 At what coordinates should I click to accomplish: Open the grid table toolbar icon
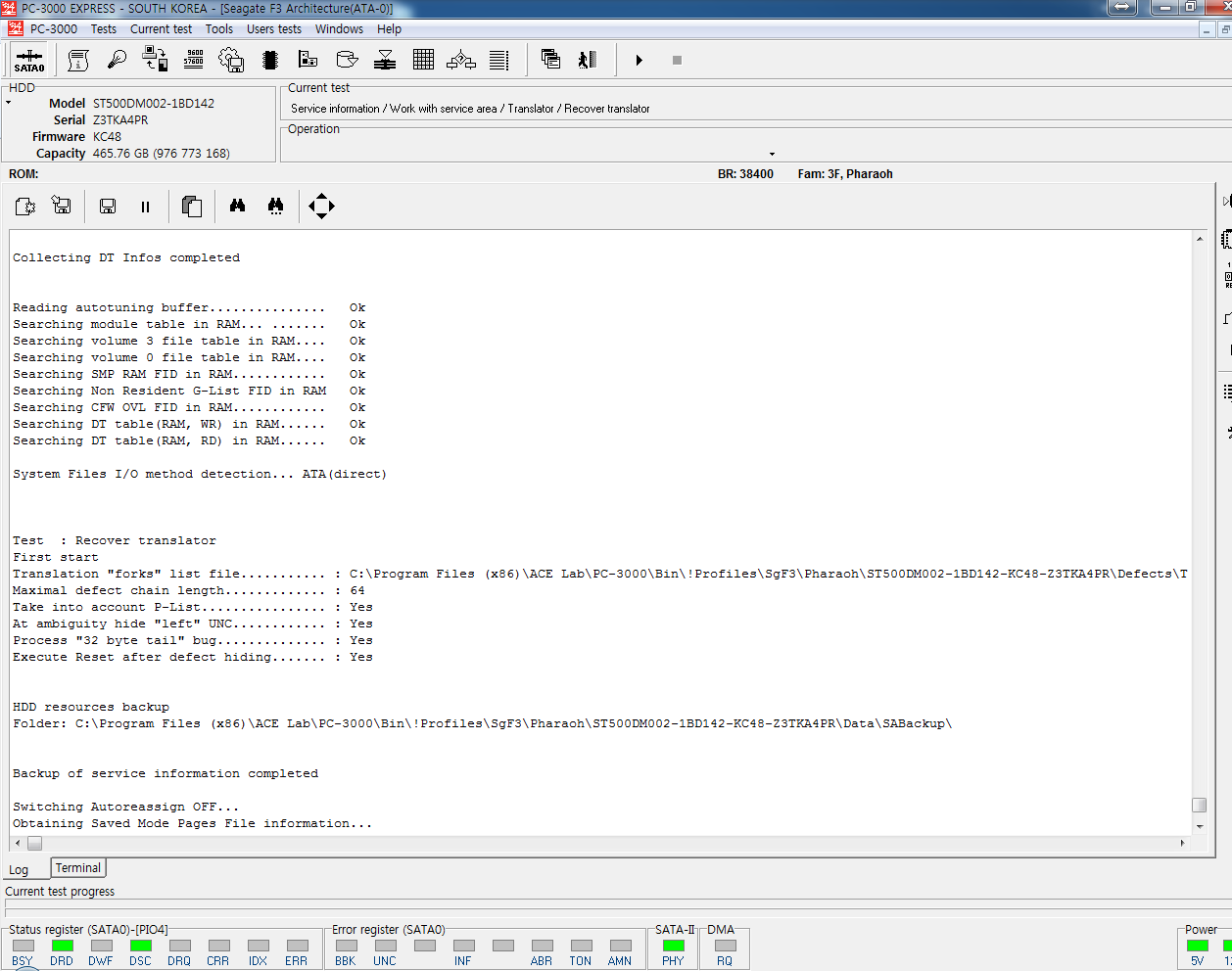423,60
